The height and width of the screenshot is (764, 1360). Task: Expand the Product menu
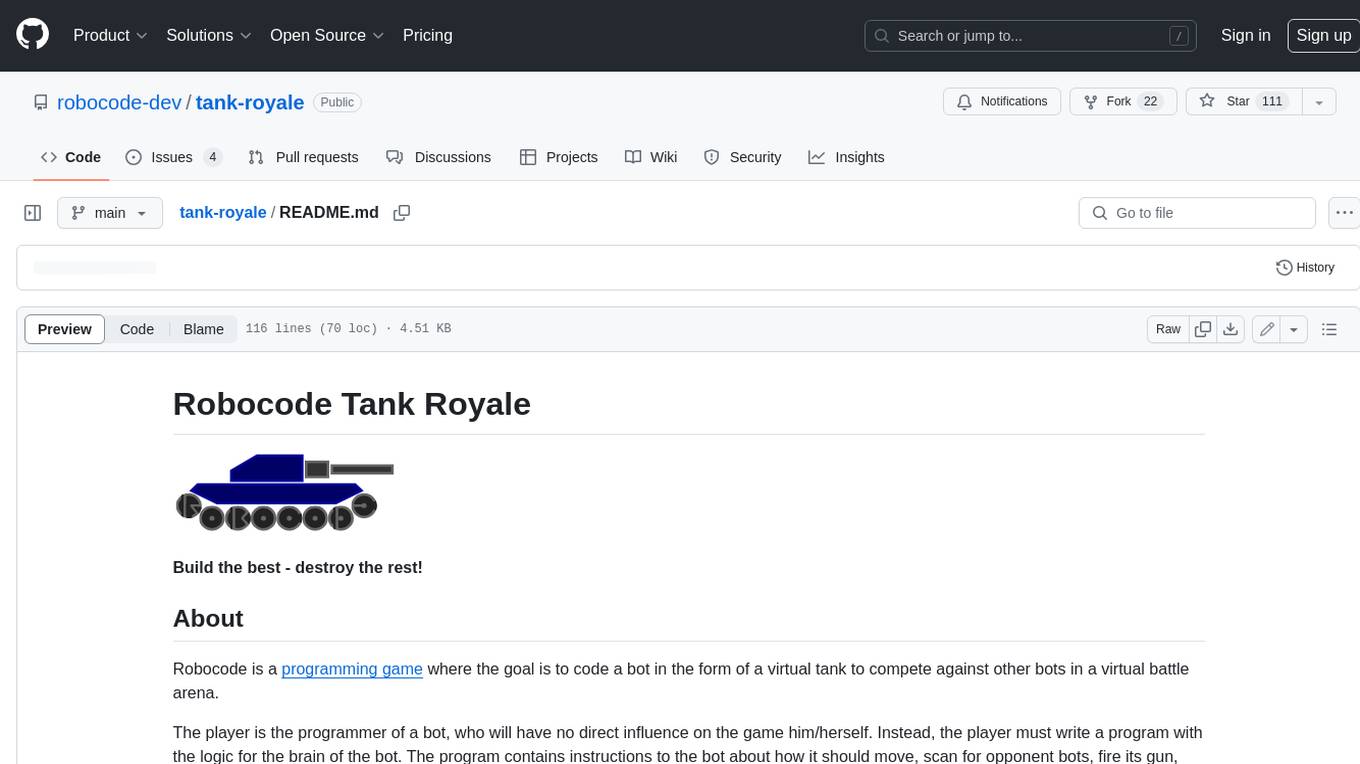coord(110,35)
